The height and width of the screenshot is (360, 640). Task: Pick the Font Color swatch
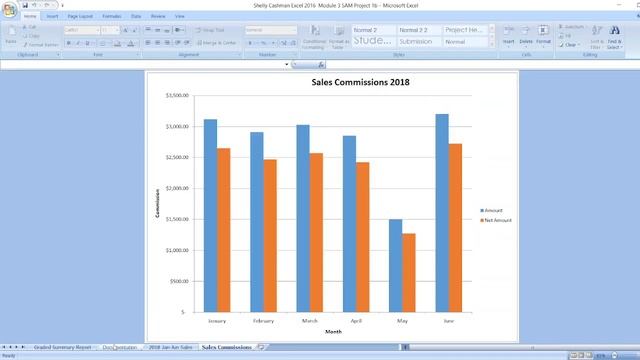pos(131,43)
